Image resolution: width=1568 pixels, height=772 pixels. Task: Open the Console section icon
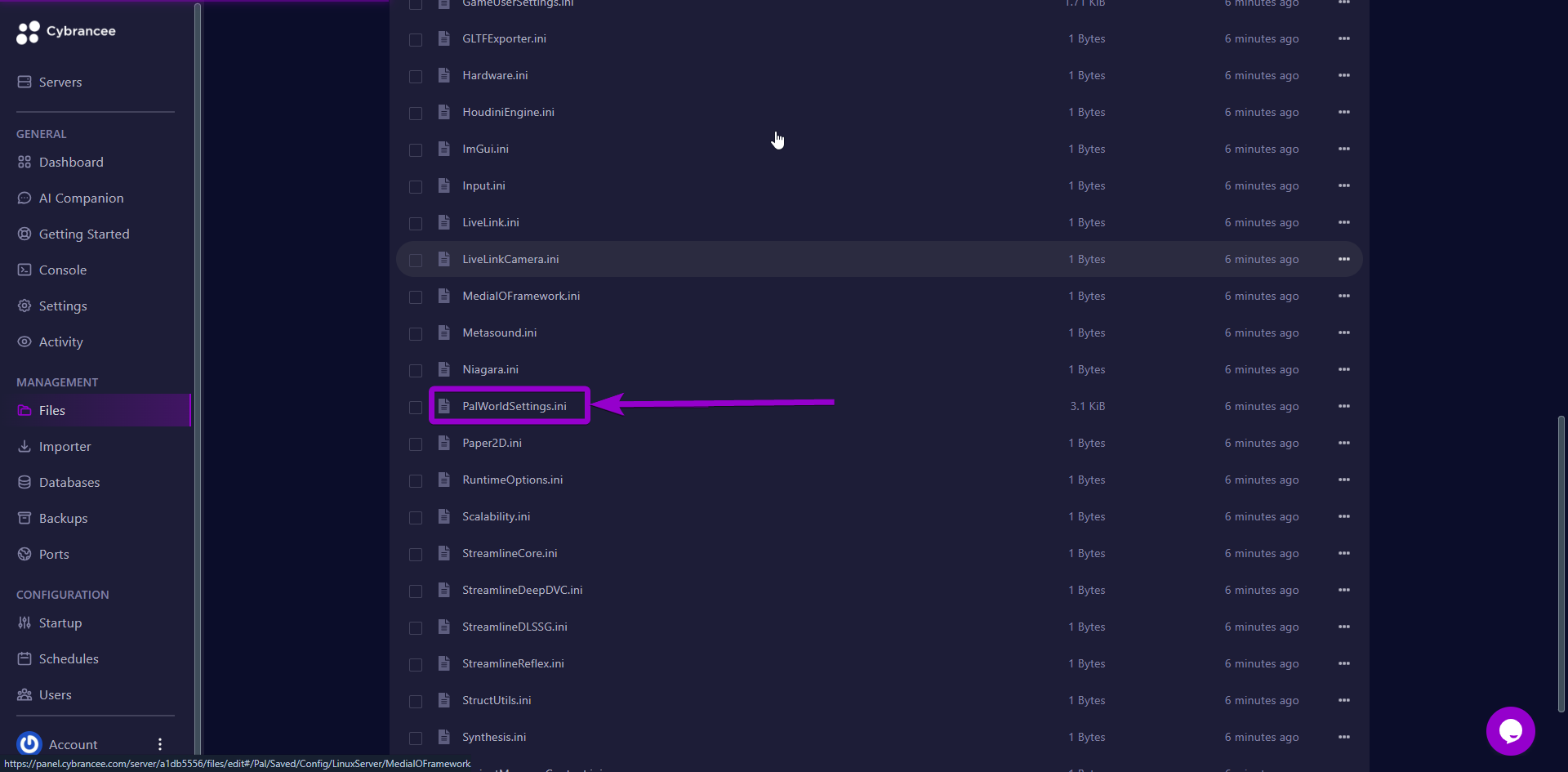25,270
